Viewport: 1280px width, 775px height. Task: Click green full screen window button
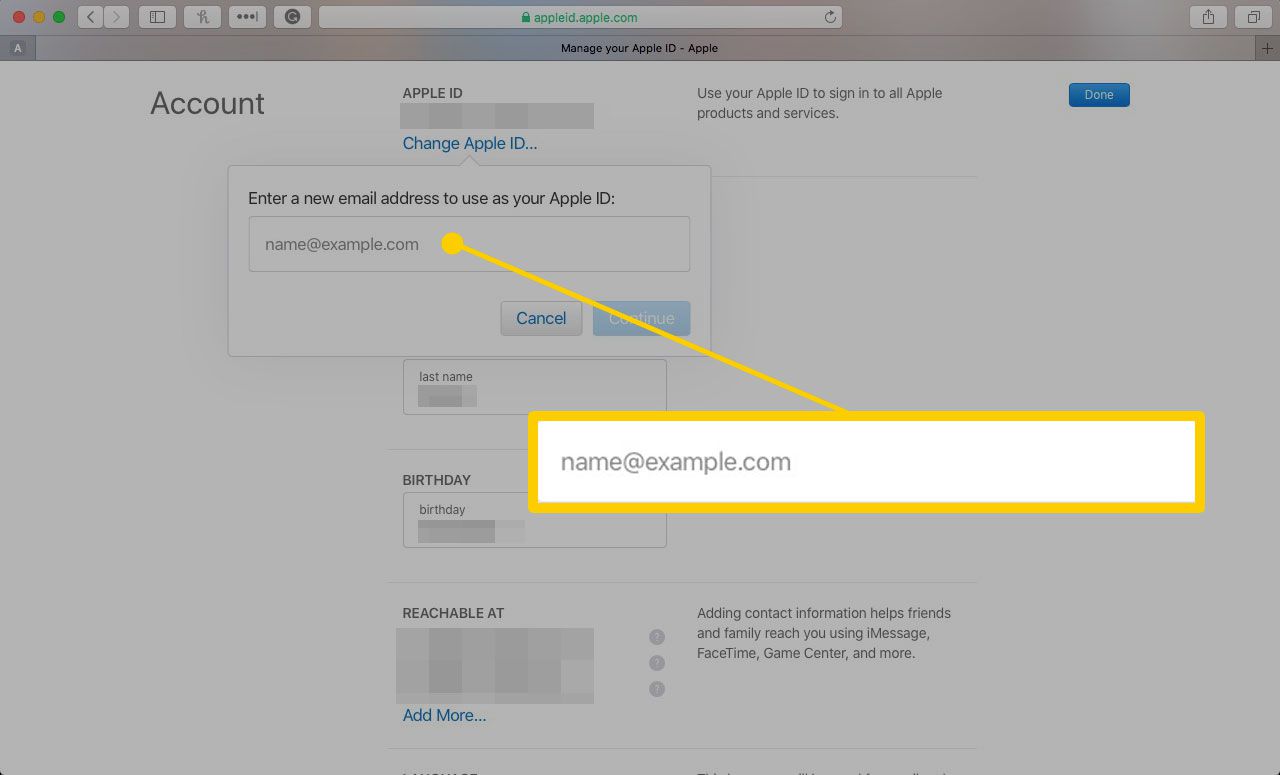tap(59, 17)
